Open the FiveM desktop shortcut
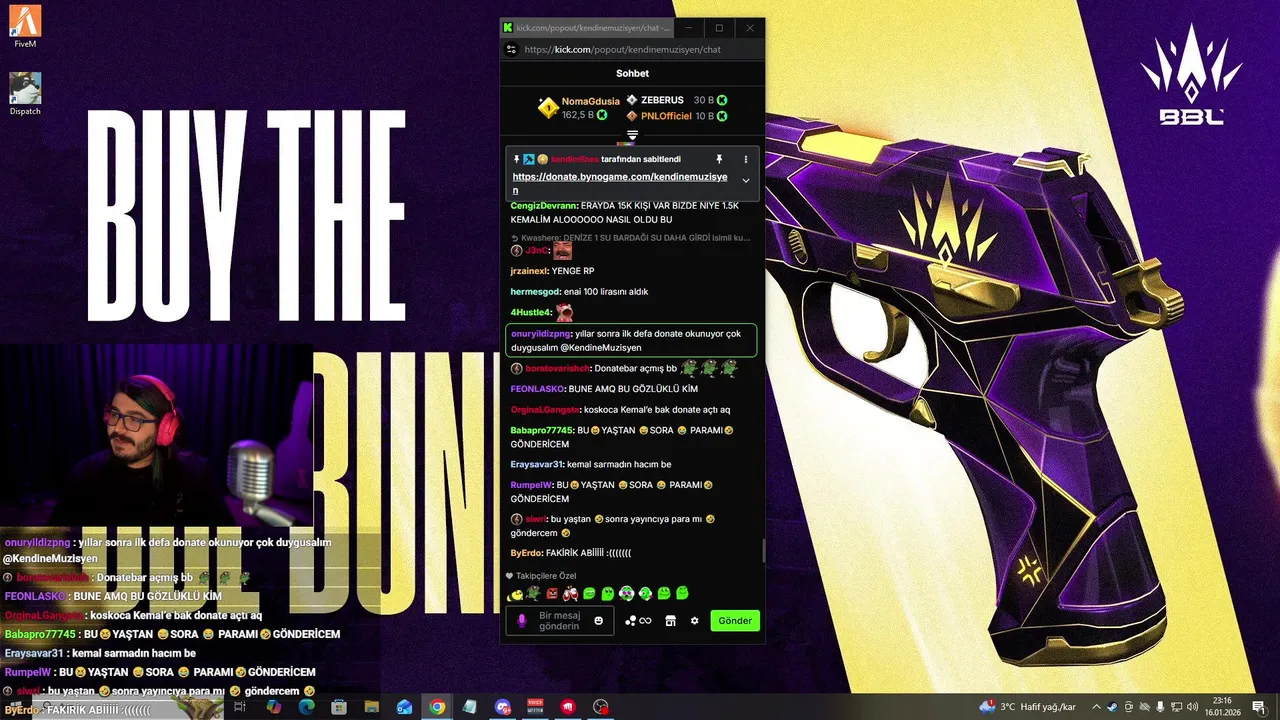1280x720 pixels. coord(25,27)
